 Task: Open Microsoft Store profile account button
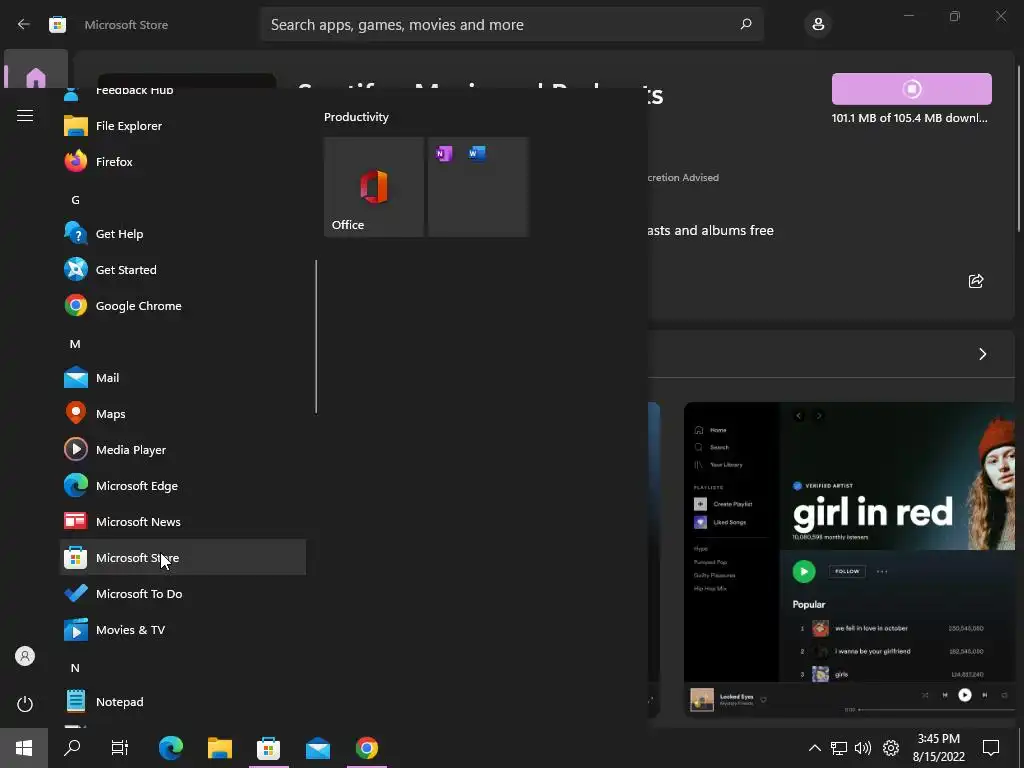818,24
